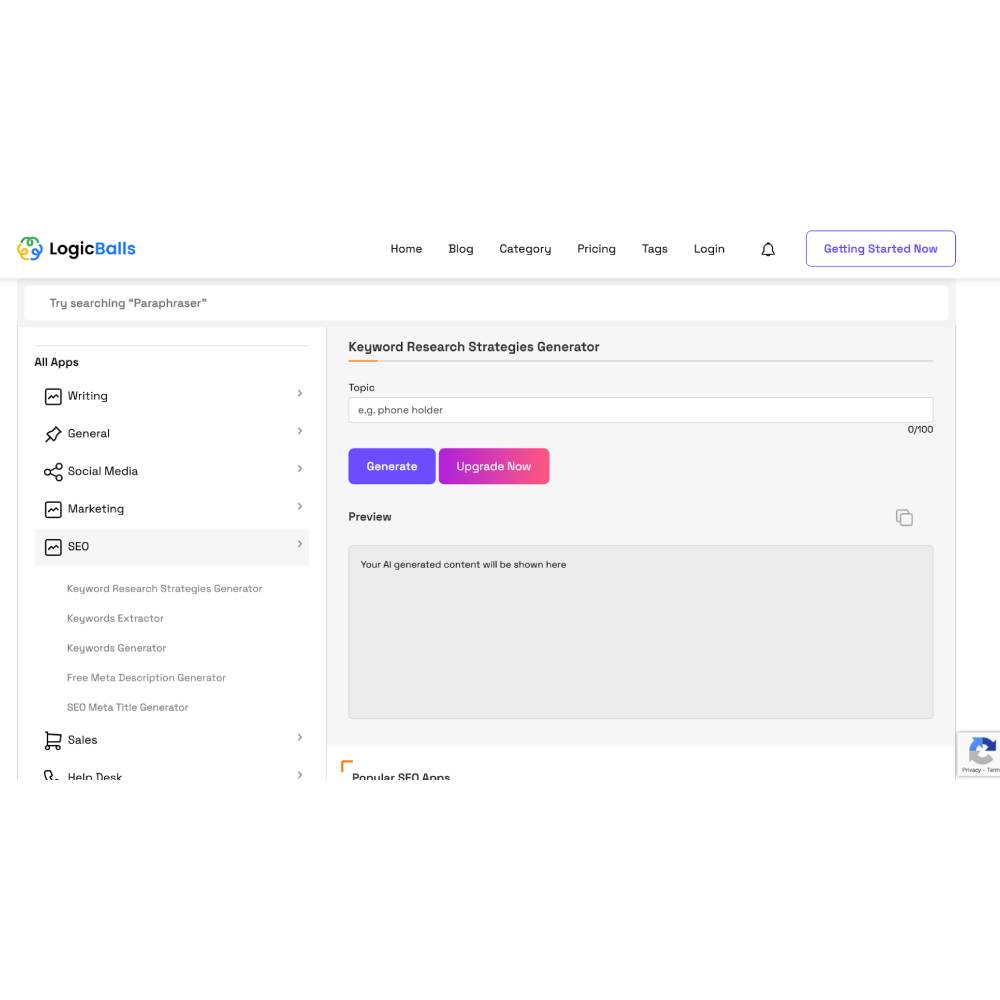
Task: Click the General pin icon
Action: point(53,433)
